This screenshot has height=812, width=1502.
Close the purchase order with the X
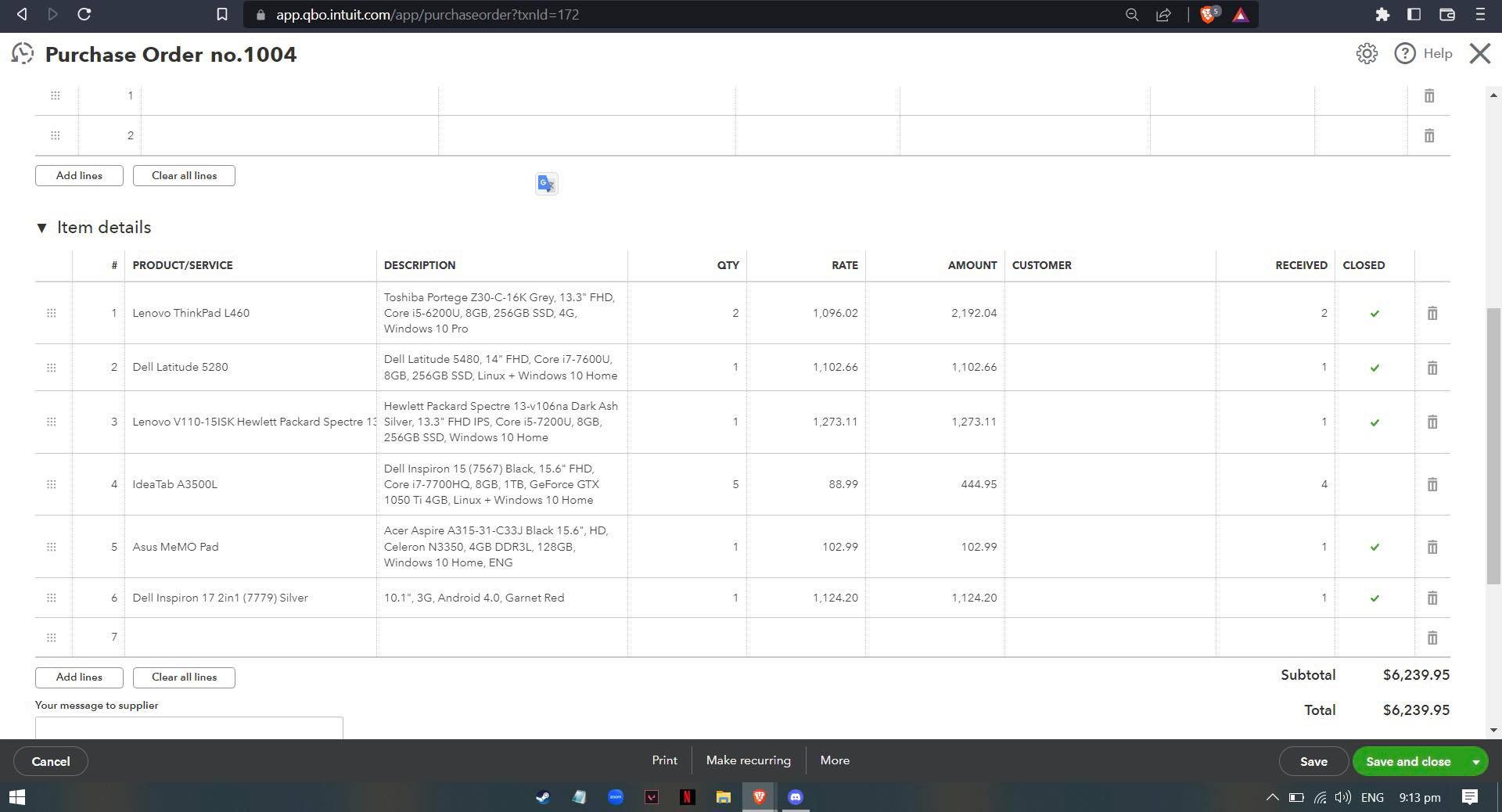click(1479, 53)
